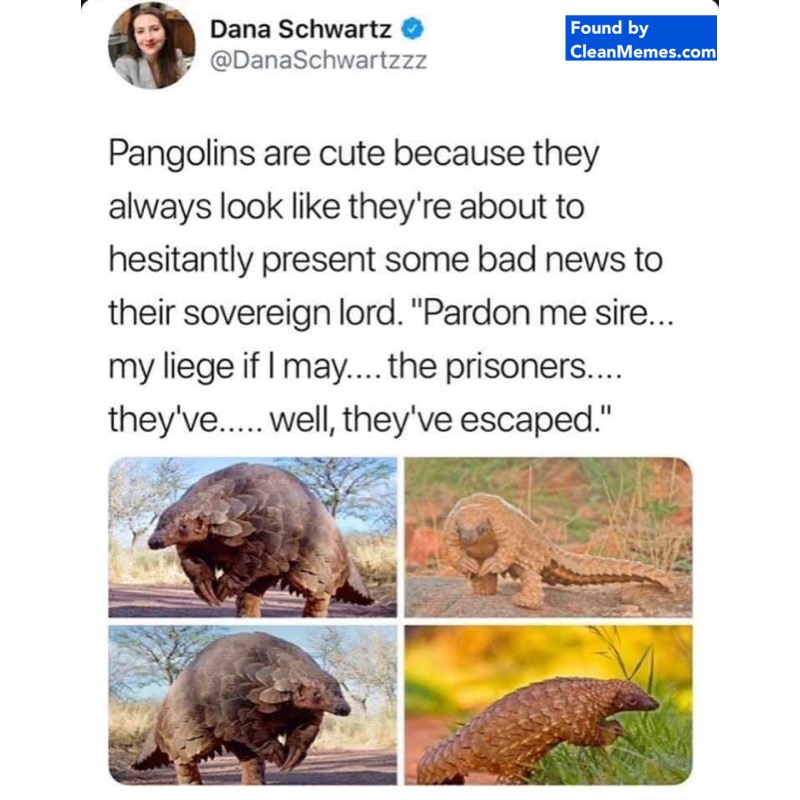This screenshot has height=800, width=800.
Task: Click tail of pangolin in top-right photo
Action: coord(612,571)
